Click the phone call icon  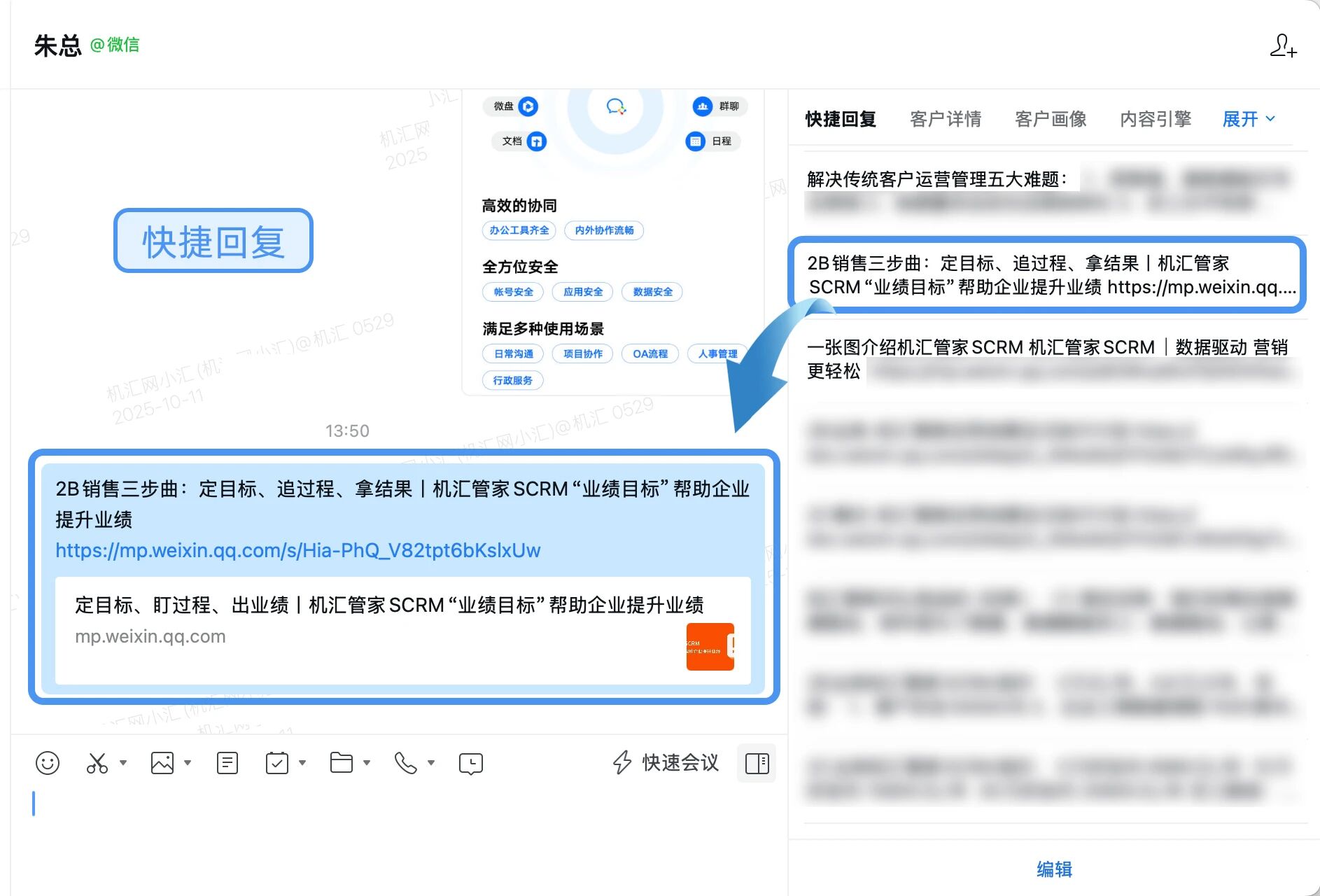click(406, 762)
